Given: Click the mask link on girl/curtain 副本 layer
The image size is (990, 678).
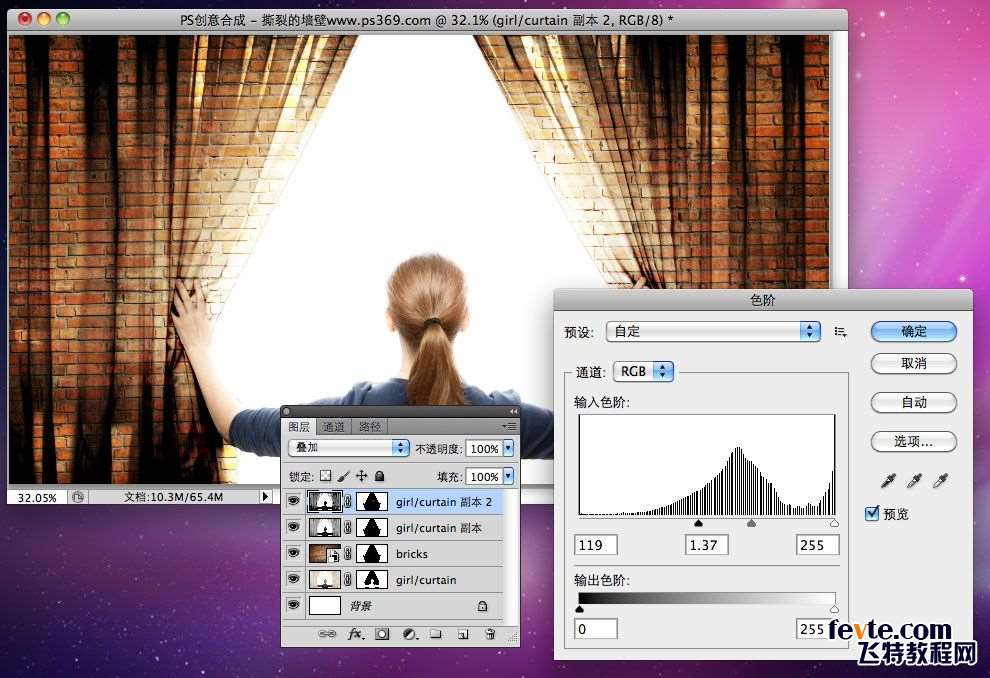Looking at the screenshot, I should (348, 528).
